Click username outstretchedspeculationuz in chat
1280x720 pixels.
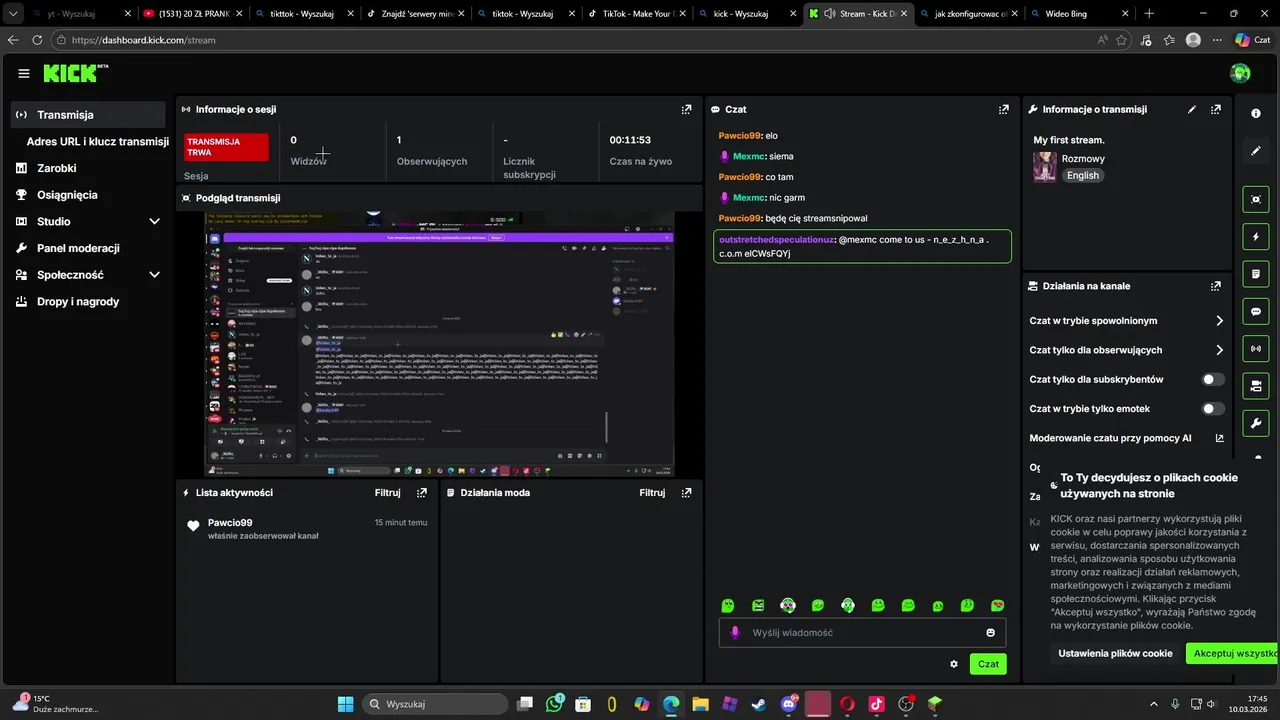coord(776,240)
